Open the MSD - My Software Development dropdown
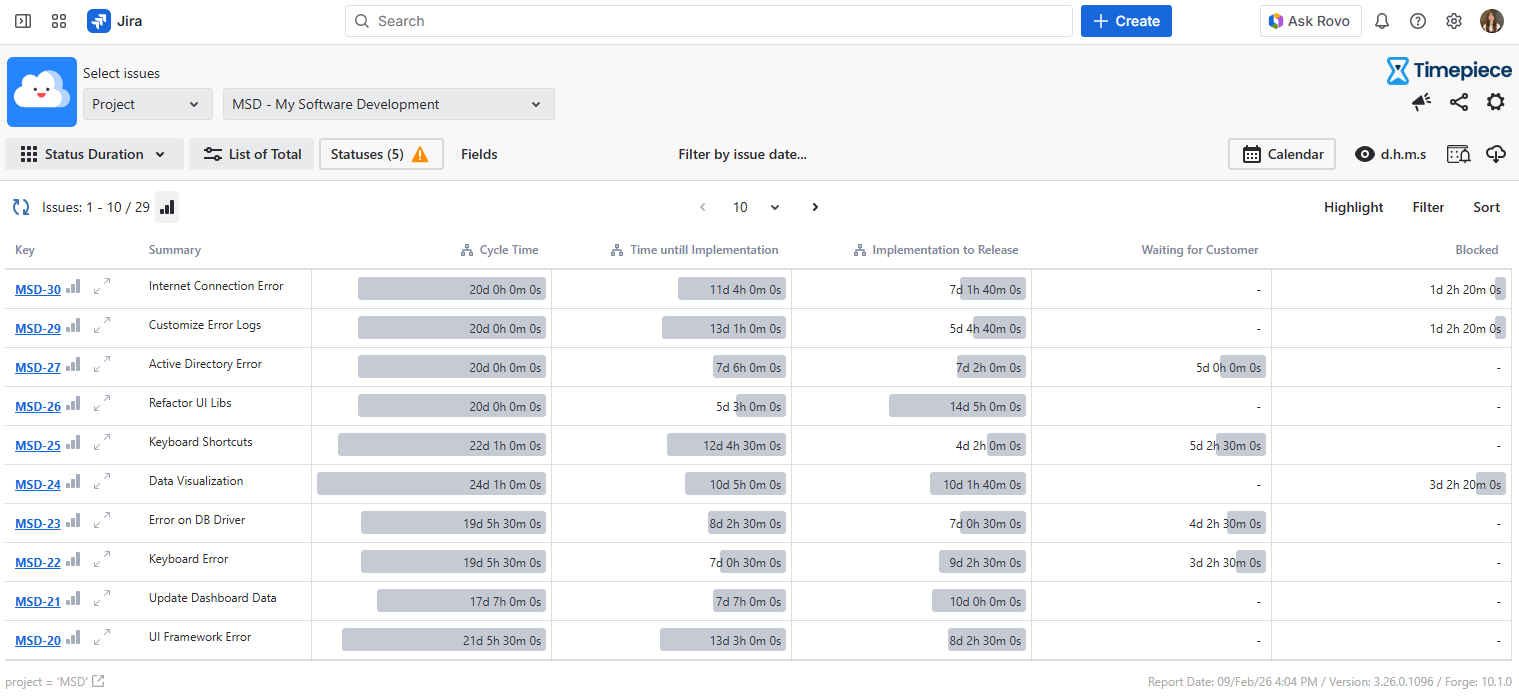Viewport: 1519px width, 699px height. [x=388, y=104]
